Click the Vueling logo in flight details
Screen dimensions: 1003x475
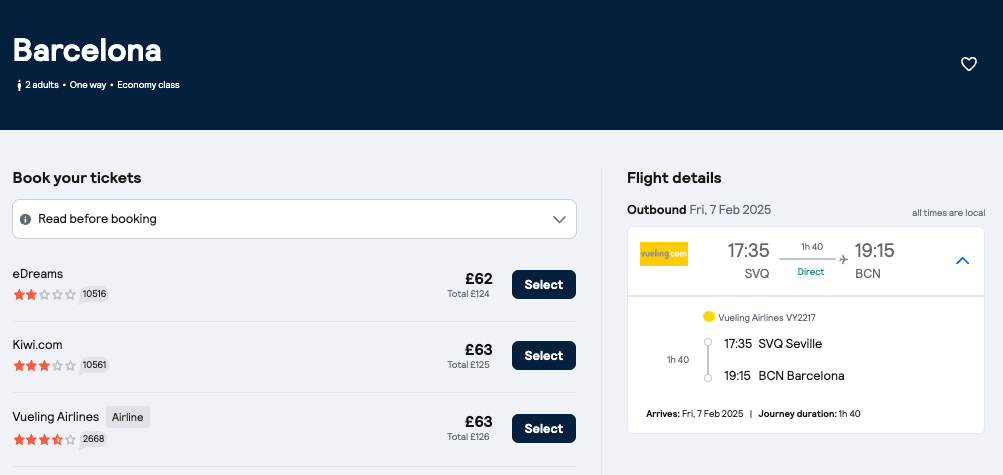pyautogui.click(x=663, y=254)
